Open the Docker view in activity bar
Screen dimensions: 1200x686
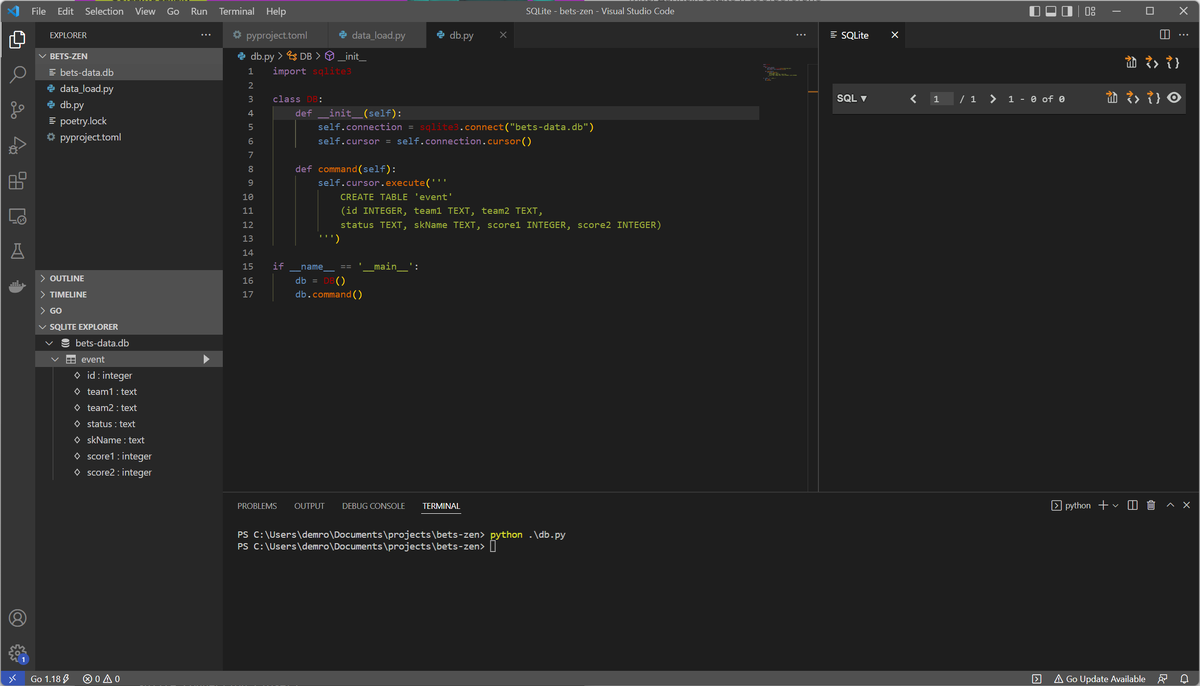[x=17, y=287]
